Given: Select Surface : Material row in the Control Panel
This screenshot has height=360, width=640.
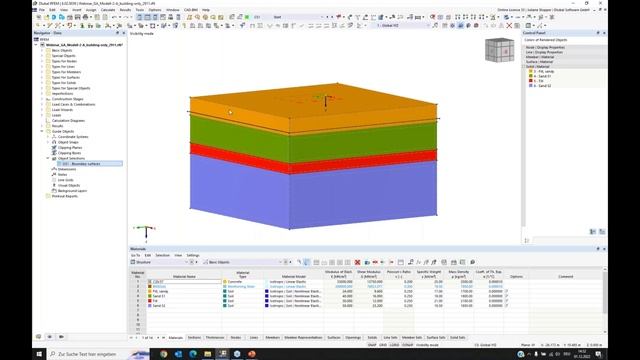Looking at the screenshot, I should point(564,62).
